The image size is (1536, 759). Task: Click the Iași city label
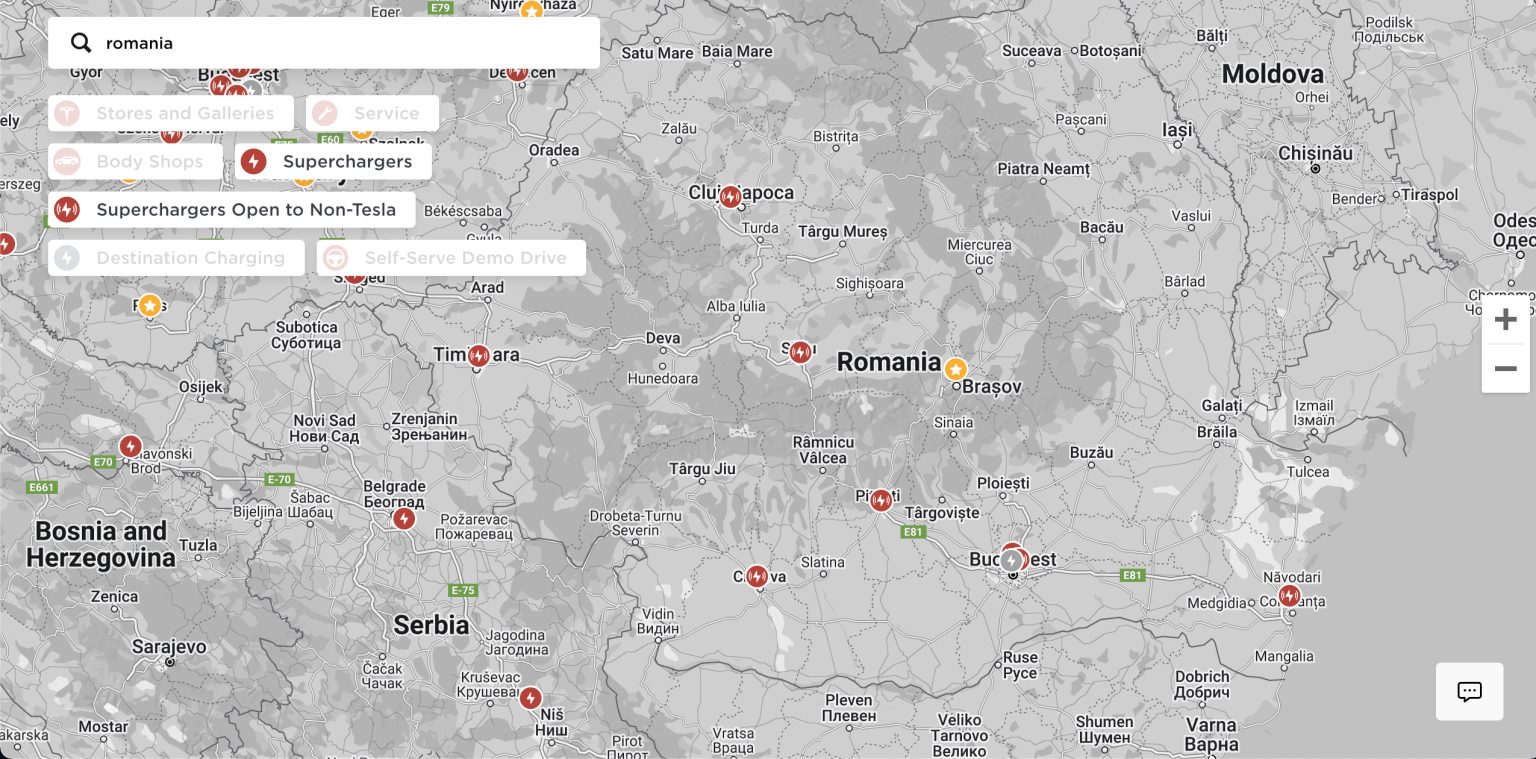[x=1178, y=130]
